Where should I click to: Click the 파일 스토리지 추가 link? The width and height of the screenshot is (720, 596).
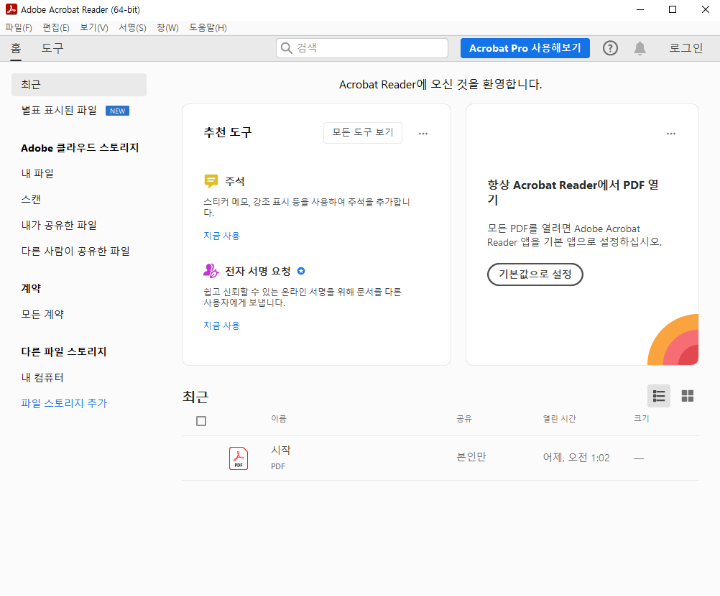64,403
